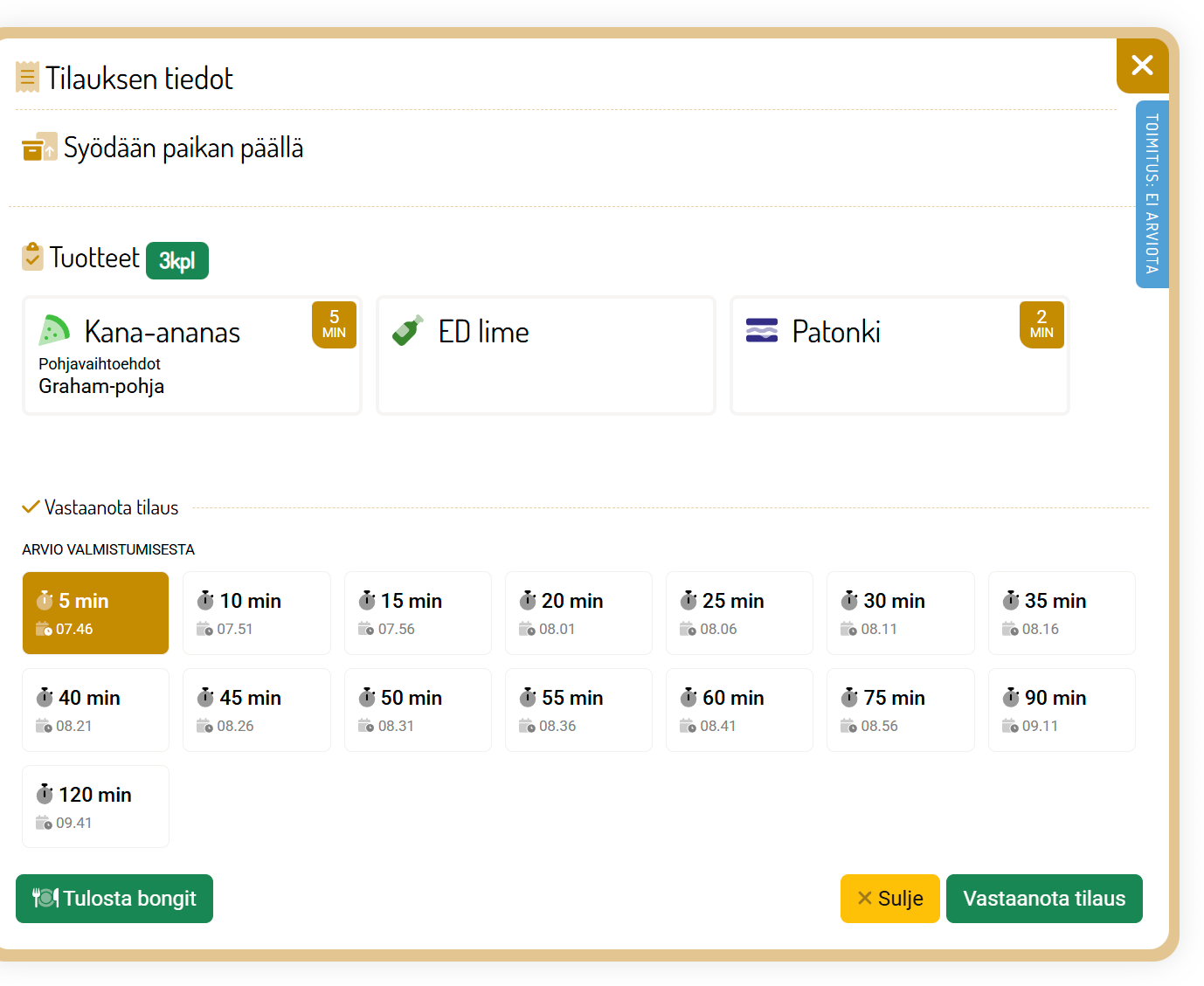
Task: Click the receipt icon next to Tilauksen tiedot
Action: point(28,78)
